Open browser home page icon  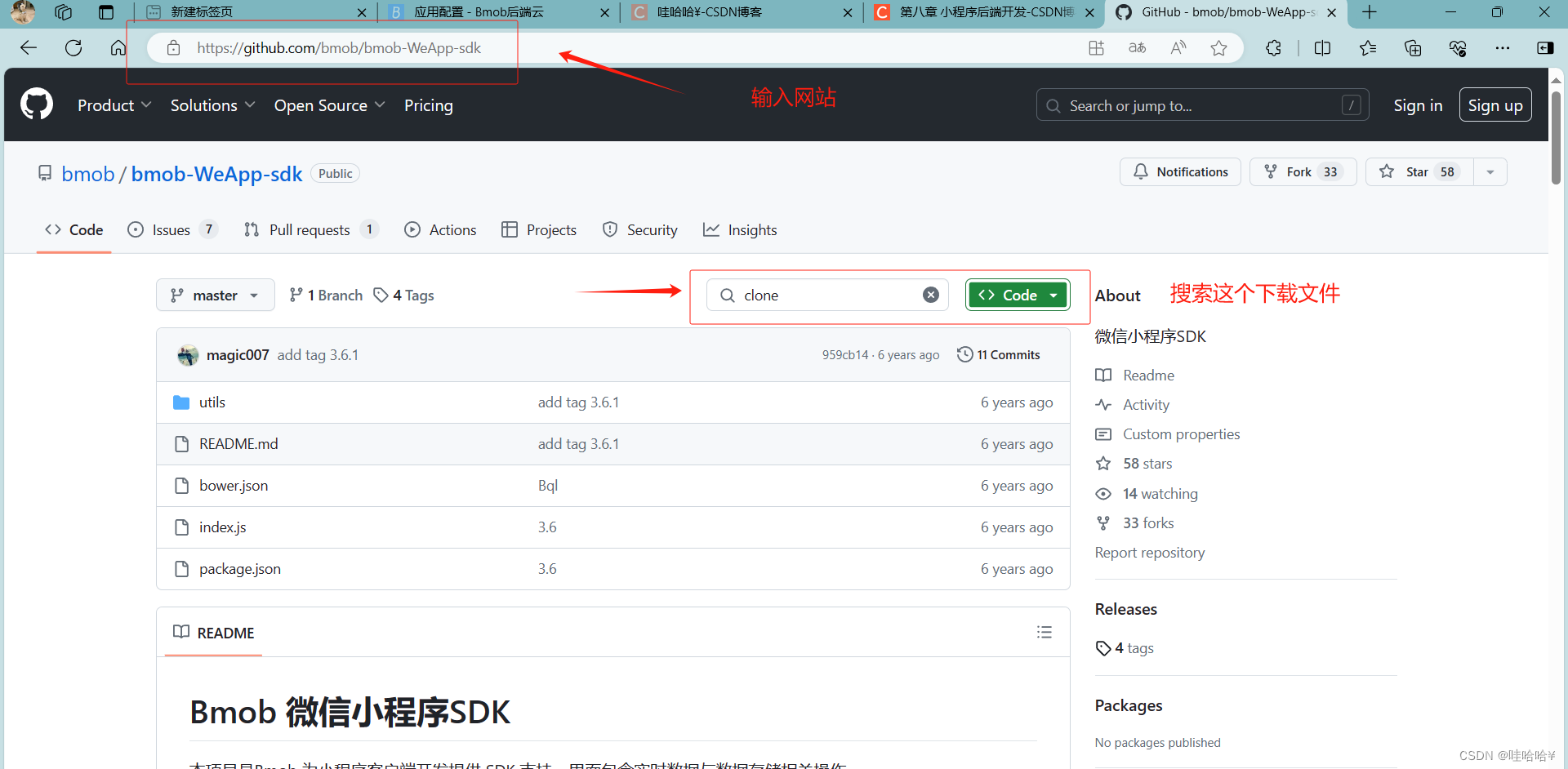click(118, 48)
